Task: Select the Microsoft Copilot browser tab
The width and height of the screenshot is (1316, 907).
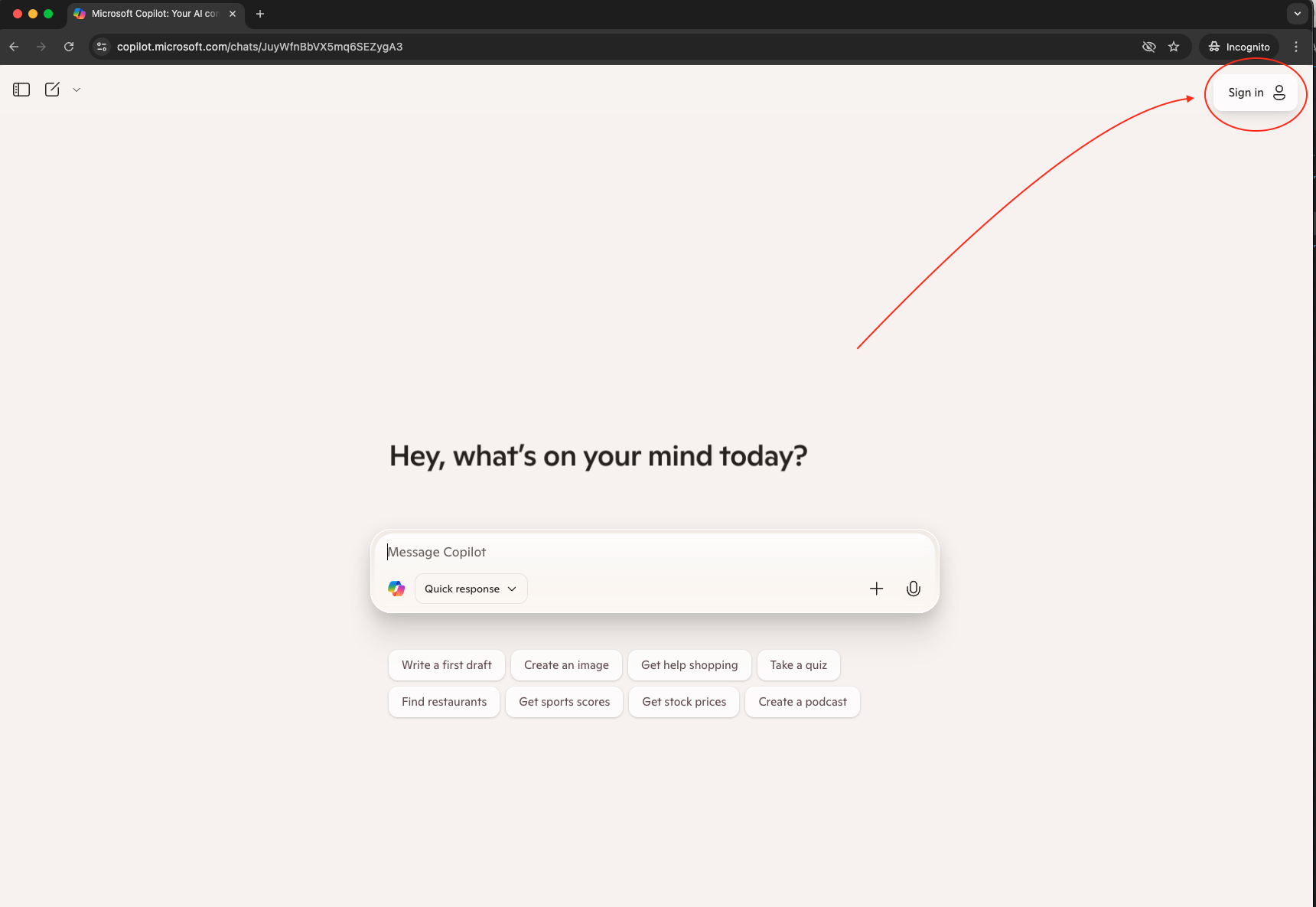Action: click(155, 14)
